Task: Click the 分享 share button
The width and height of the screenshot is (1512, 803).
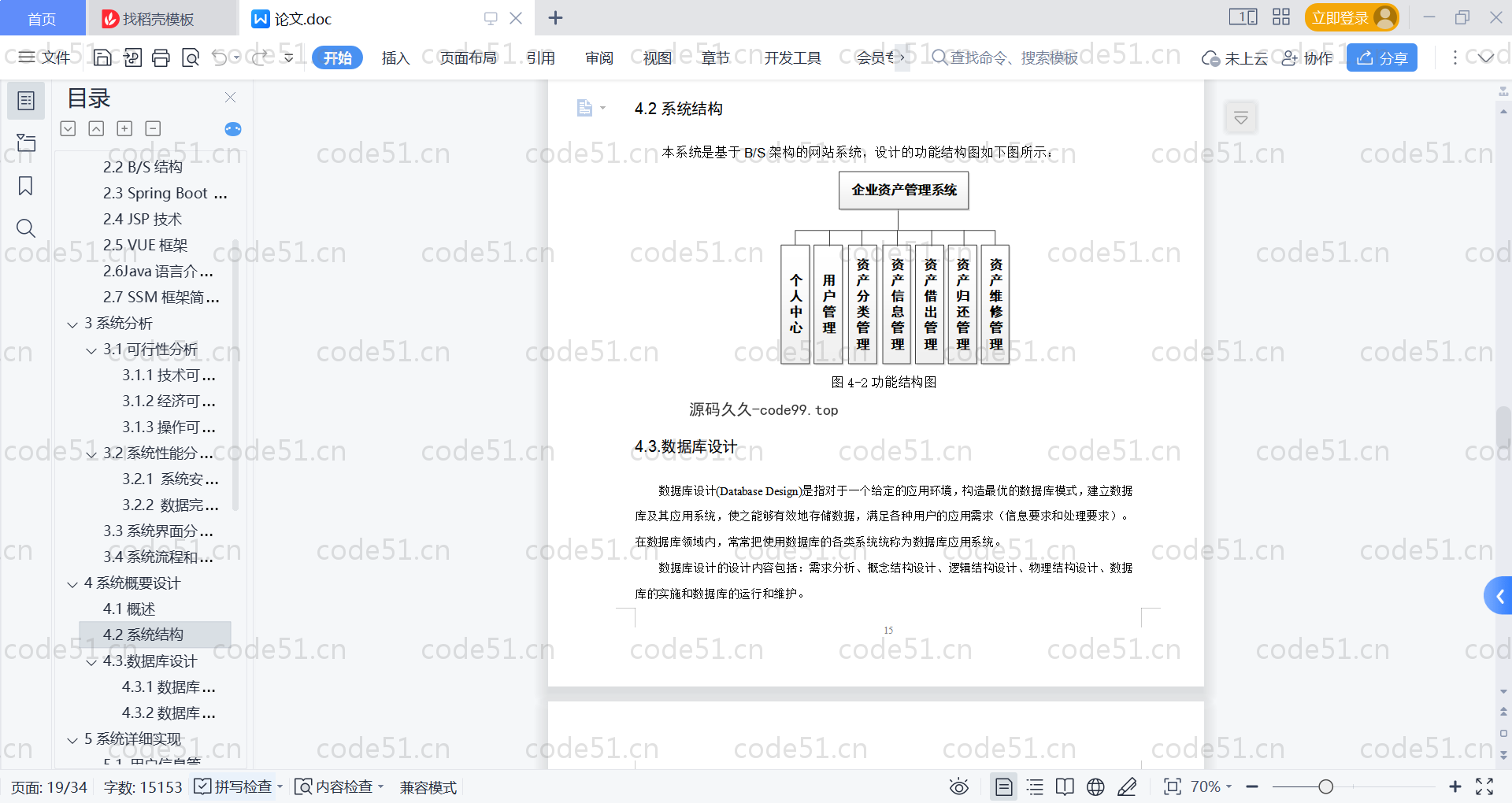Action: [1382, 57]
